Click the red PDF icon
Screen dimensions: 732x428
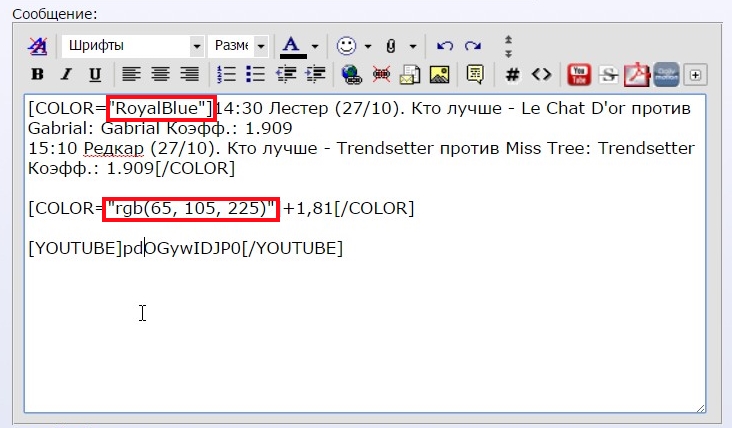[637, 74]
